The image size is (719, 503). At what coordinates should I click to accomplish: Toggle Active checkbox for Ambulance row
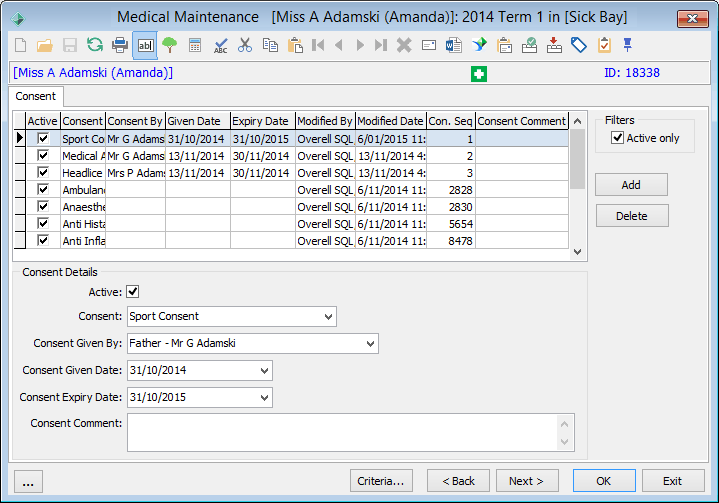click(43, 189)
